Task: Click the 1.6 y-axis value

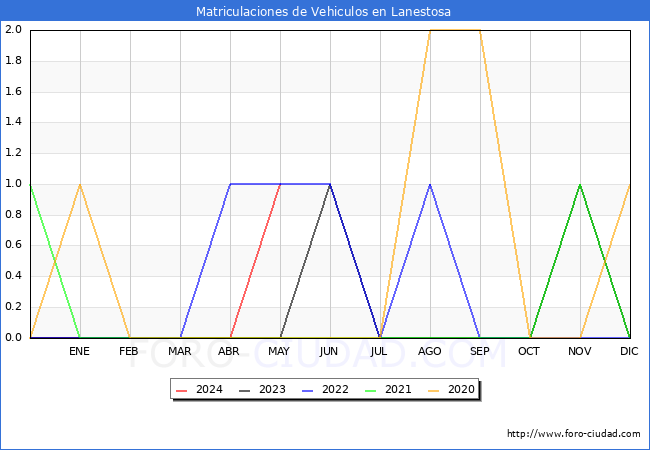Action: pos(13,91)
